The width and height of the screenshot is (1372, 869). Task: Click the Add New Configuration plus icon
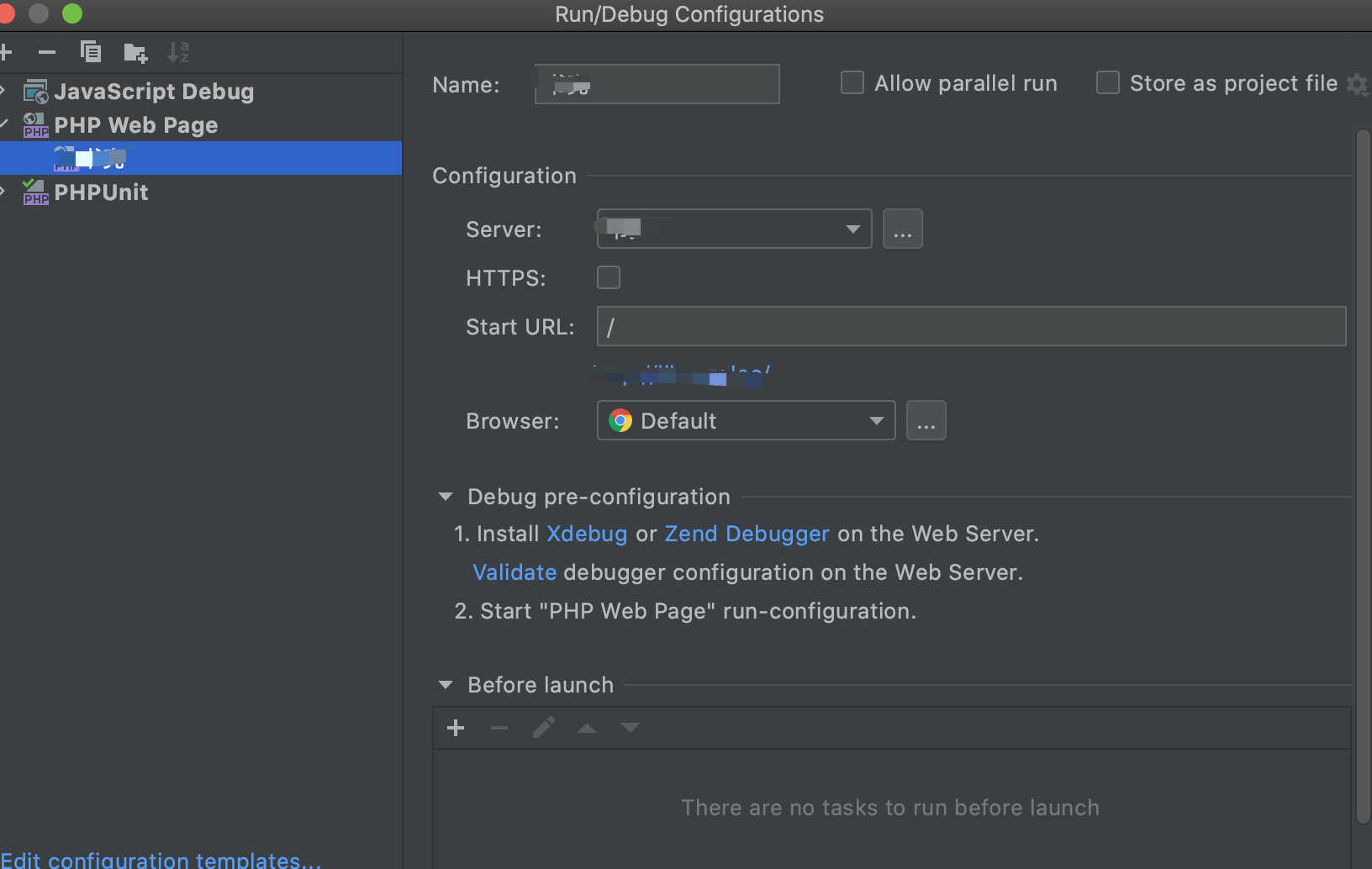point(5,52)
